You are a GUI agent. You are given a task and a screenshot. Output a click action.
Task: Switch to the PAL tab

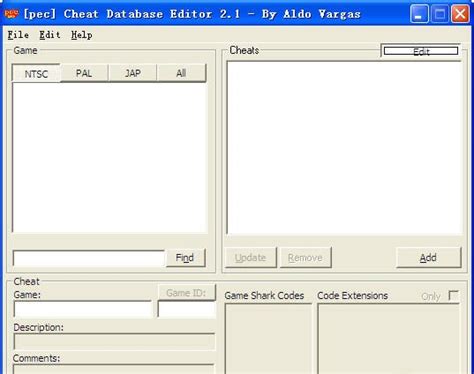tap(84, 73)
